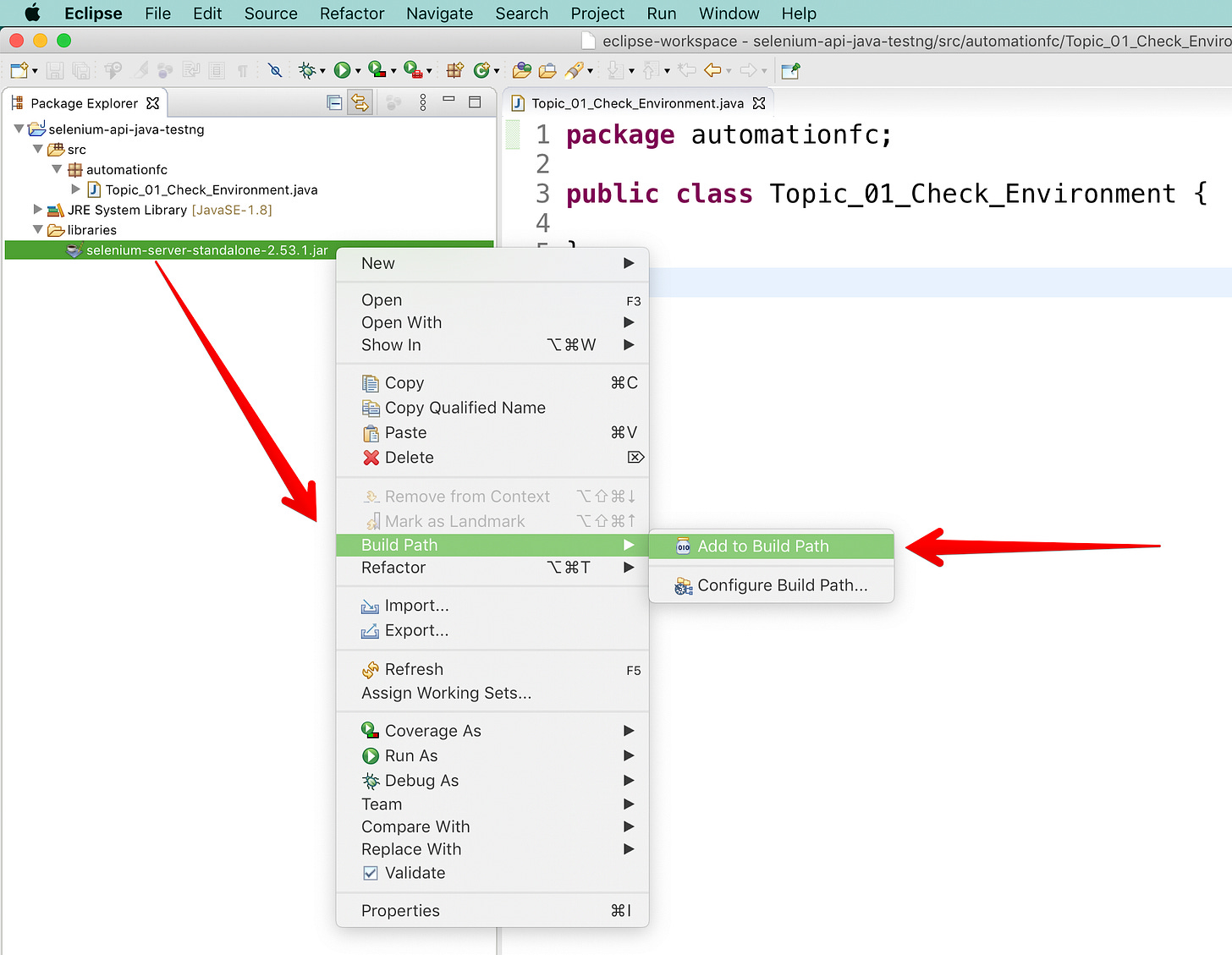Open the Coverage As submenu
Viewport: 1232px width, 955px height.
tap(492, 731)
